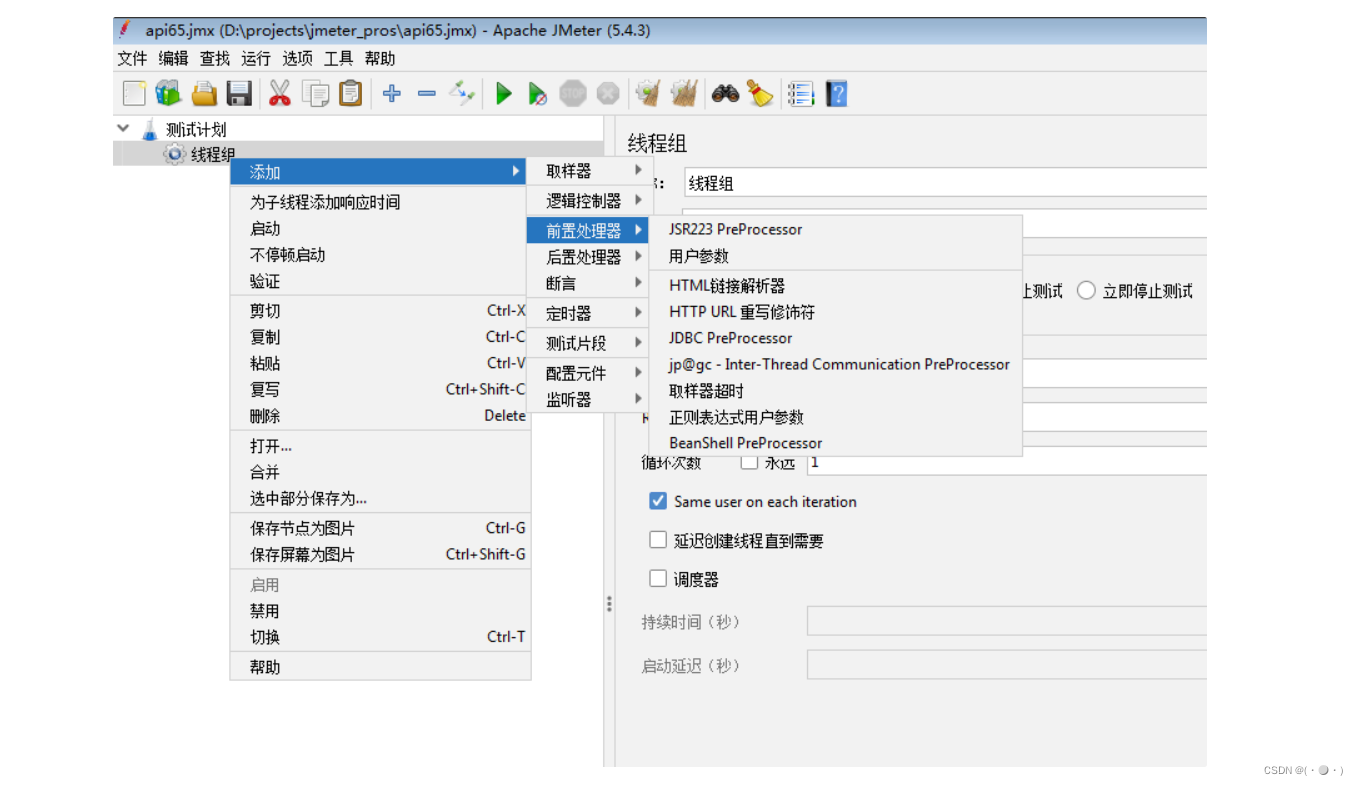Click the Collapse All minus icon
Viewport: 1358px width, 785px height.
tap(427, 94)
